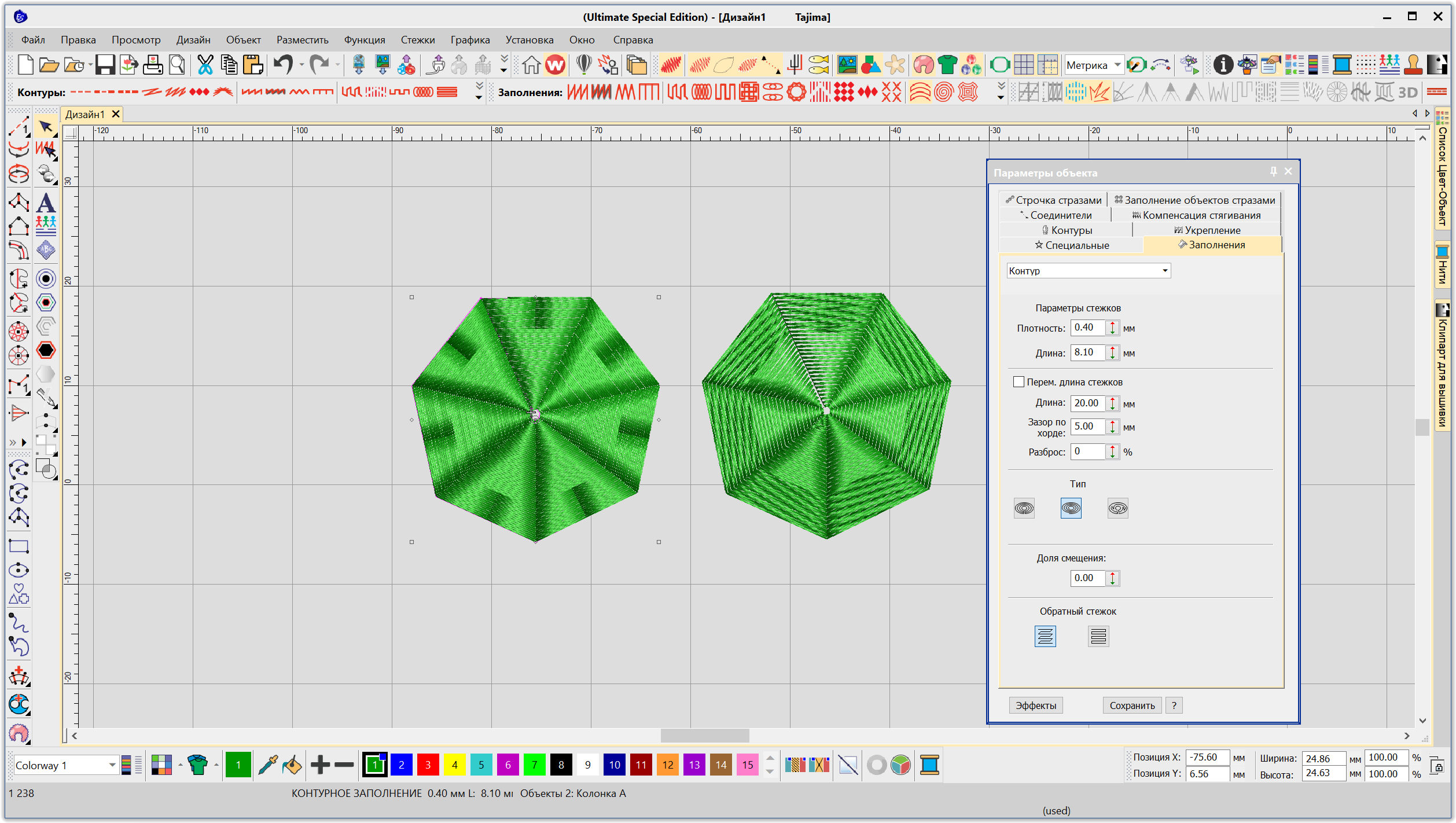Expand the Метрика units dropdown

point(1117,65)
